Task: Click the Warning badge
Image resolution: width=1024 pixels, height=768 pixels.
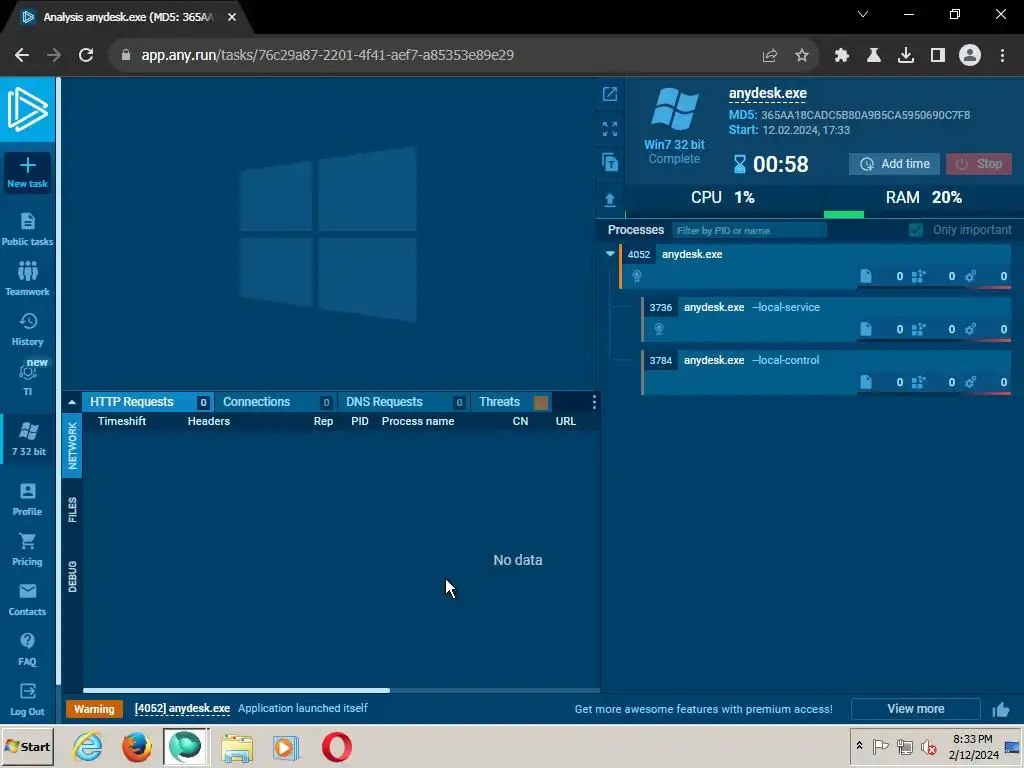Action: click(x=94, y=709)
